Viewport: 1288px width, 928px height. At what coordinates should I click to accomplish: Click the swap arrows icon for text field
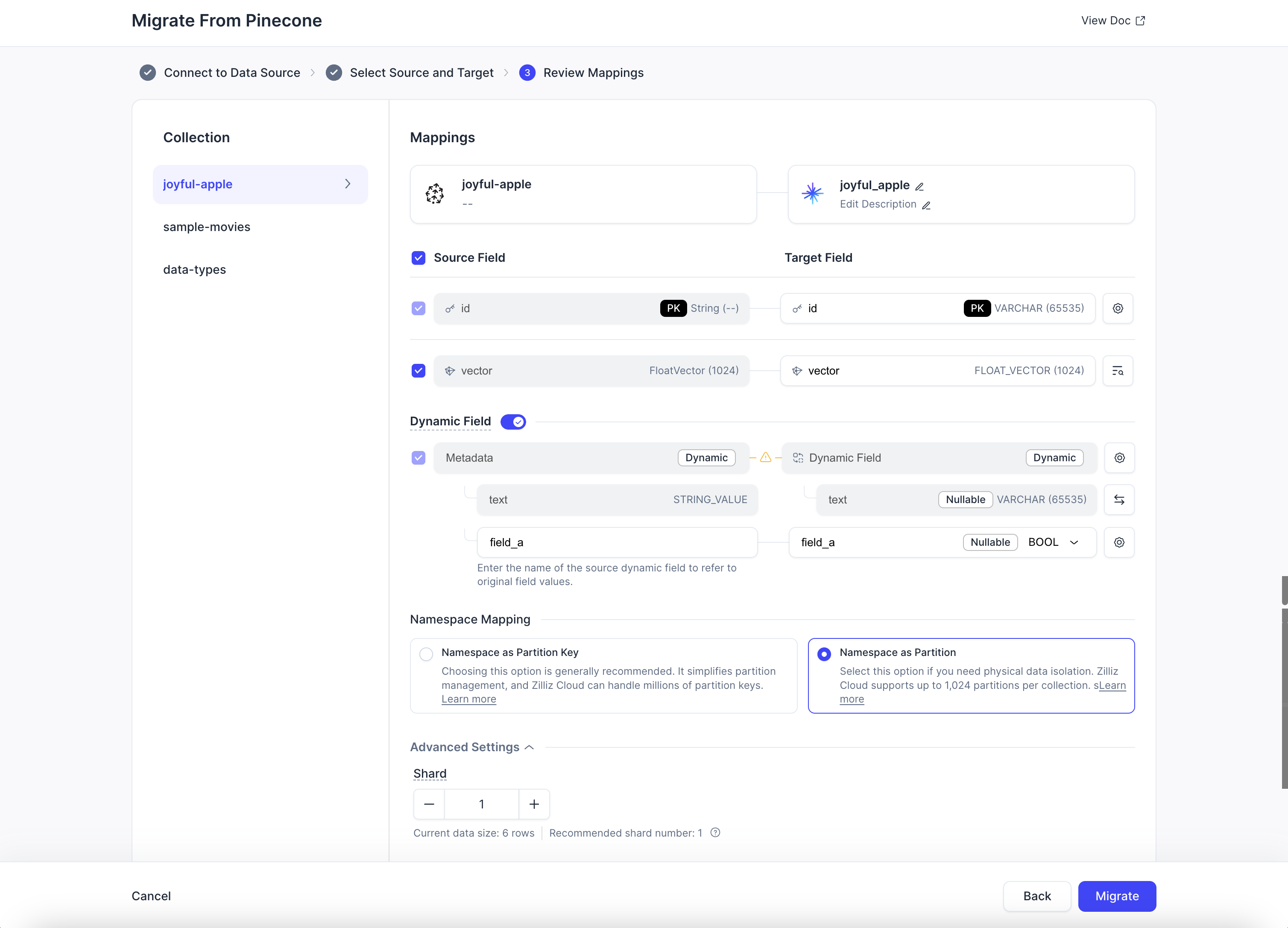(1119, 500)
